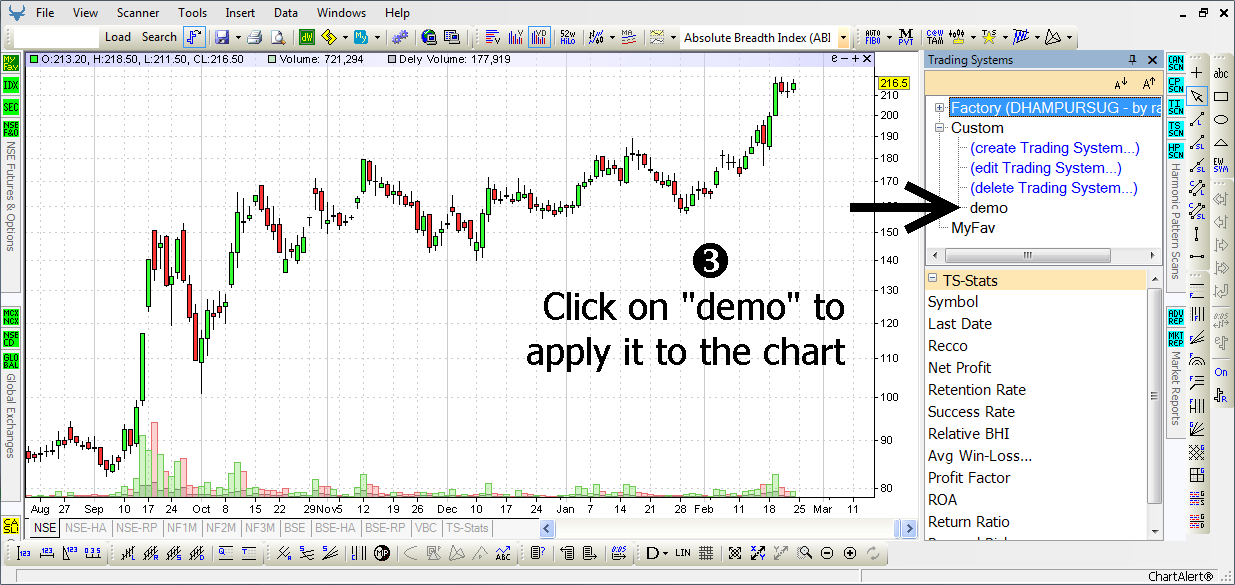Toggle LIN scale button
Screen dimensions: 1235x585
coord(683,553)
